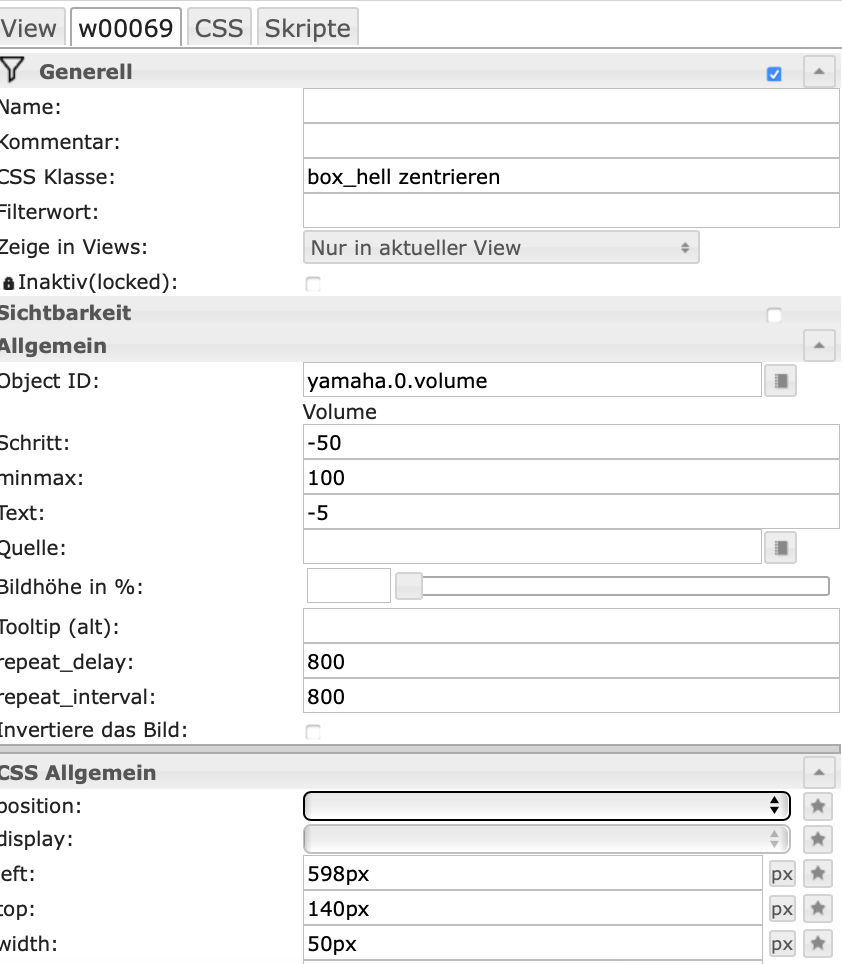Open object browser for Object ID
842x964 pixels.
(781, 380)
